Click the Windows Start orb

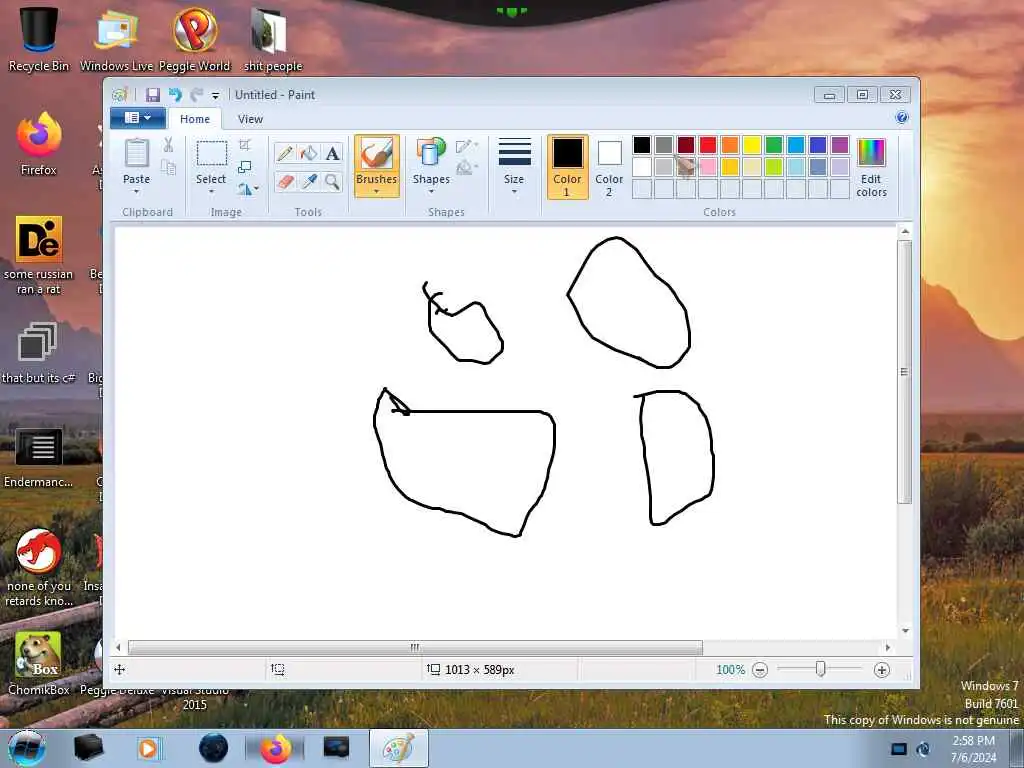[27, 748]
